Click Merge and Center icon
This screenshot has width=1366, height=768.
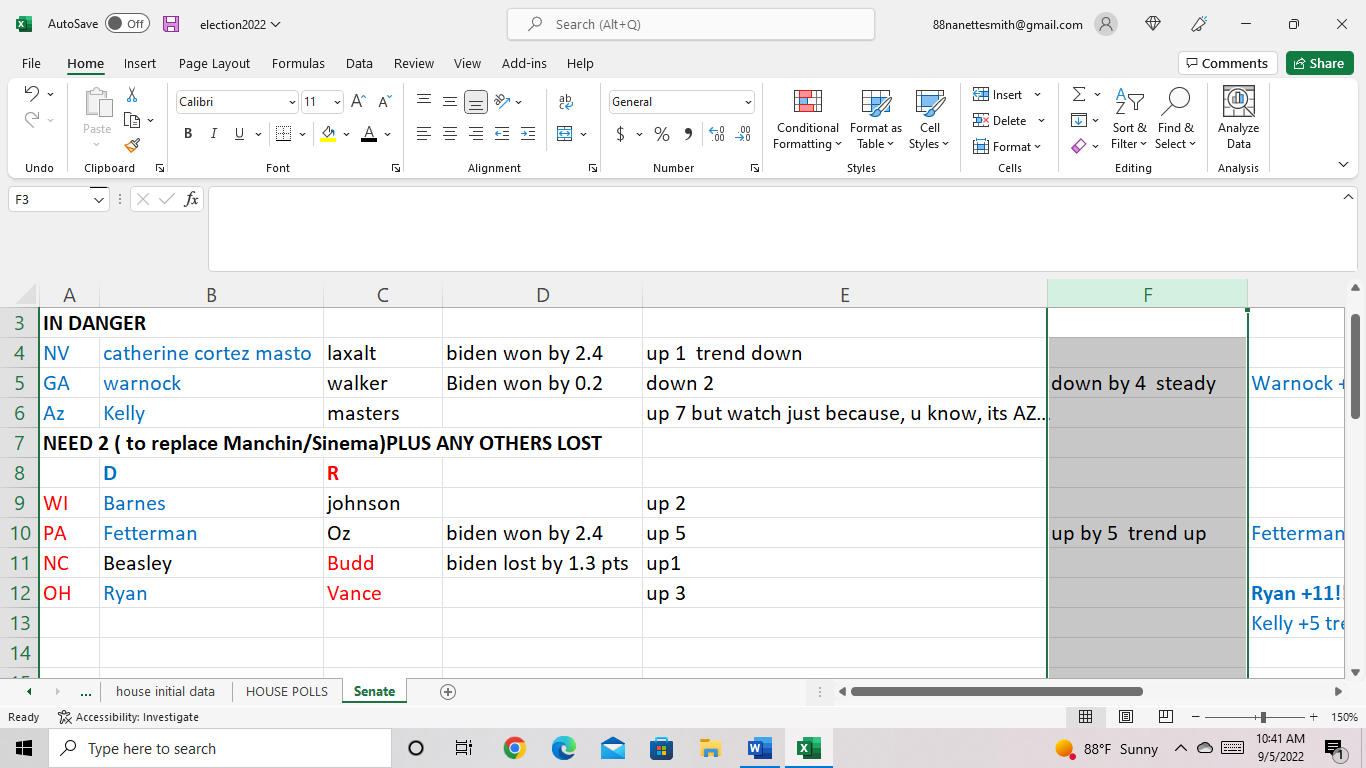(x=565, y=134)
